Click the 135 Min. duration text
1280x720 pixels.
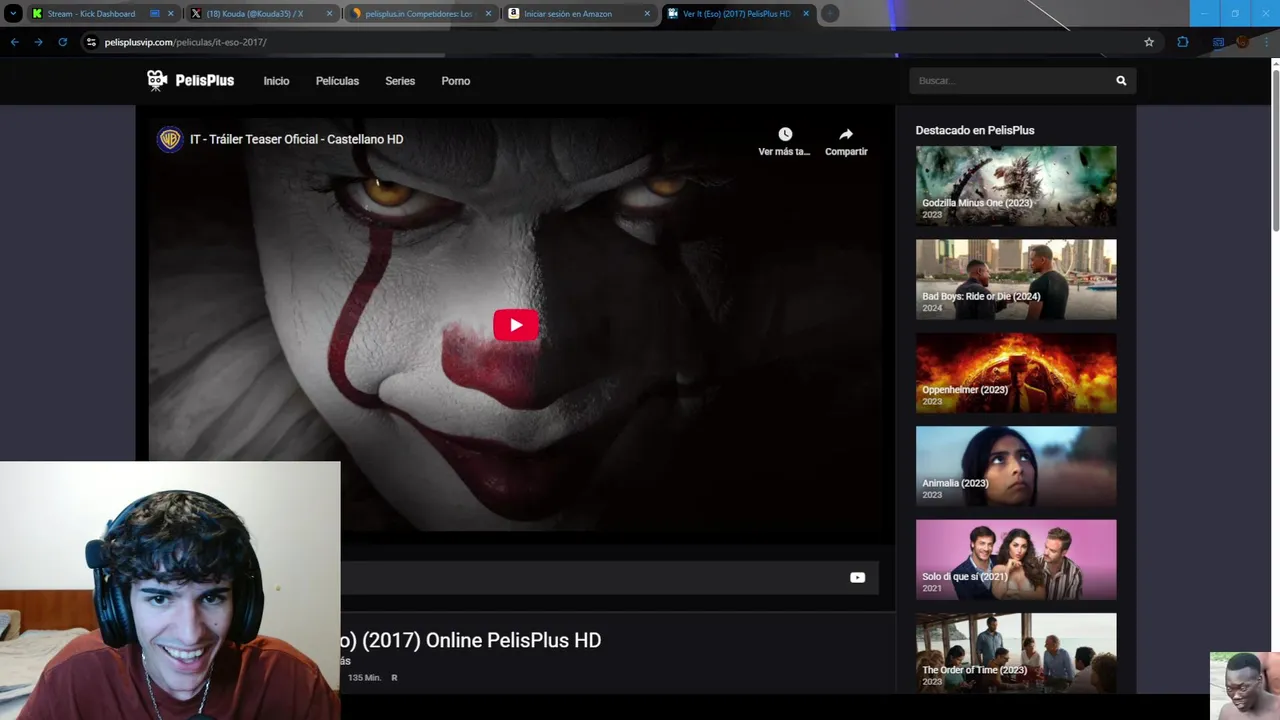point(364,678)
